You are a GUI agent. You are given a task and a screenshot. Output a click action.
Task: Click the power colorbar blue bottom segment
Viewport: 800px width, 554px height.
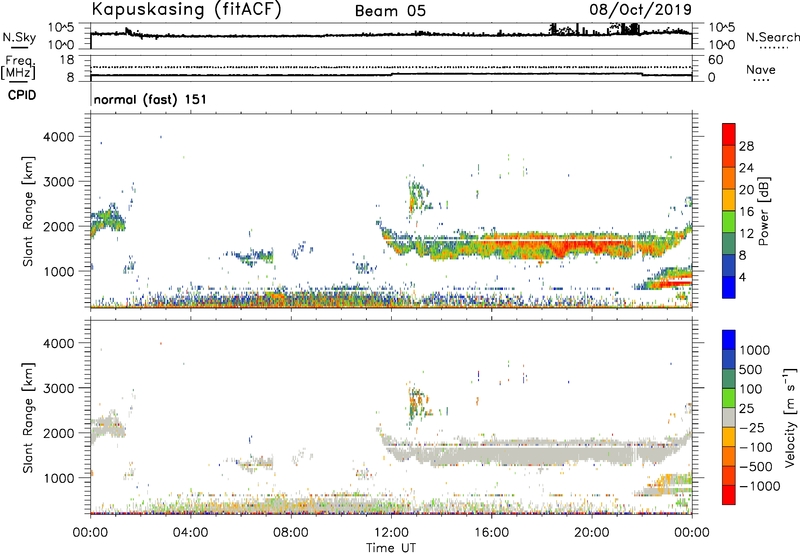[729, 287]
